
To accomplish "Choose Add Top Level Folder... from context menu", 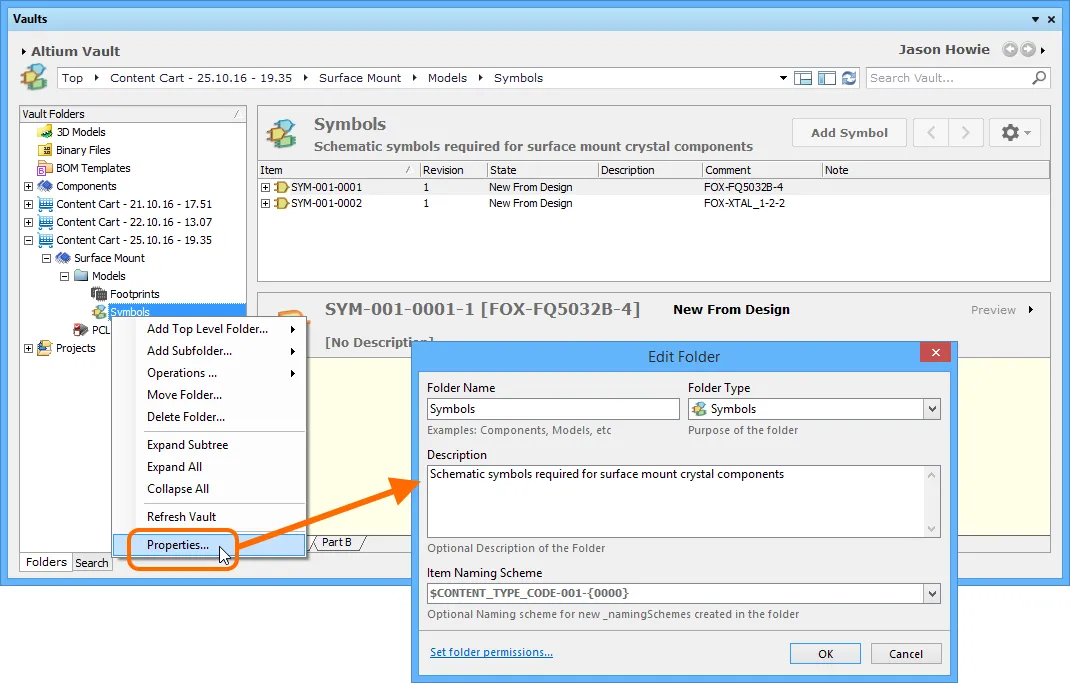I will pos(209,329).
